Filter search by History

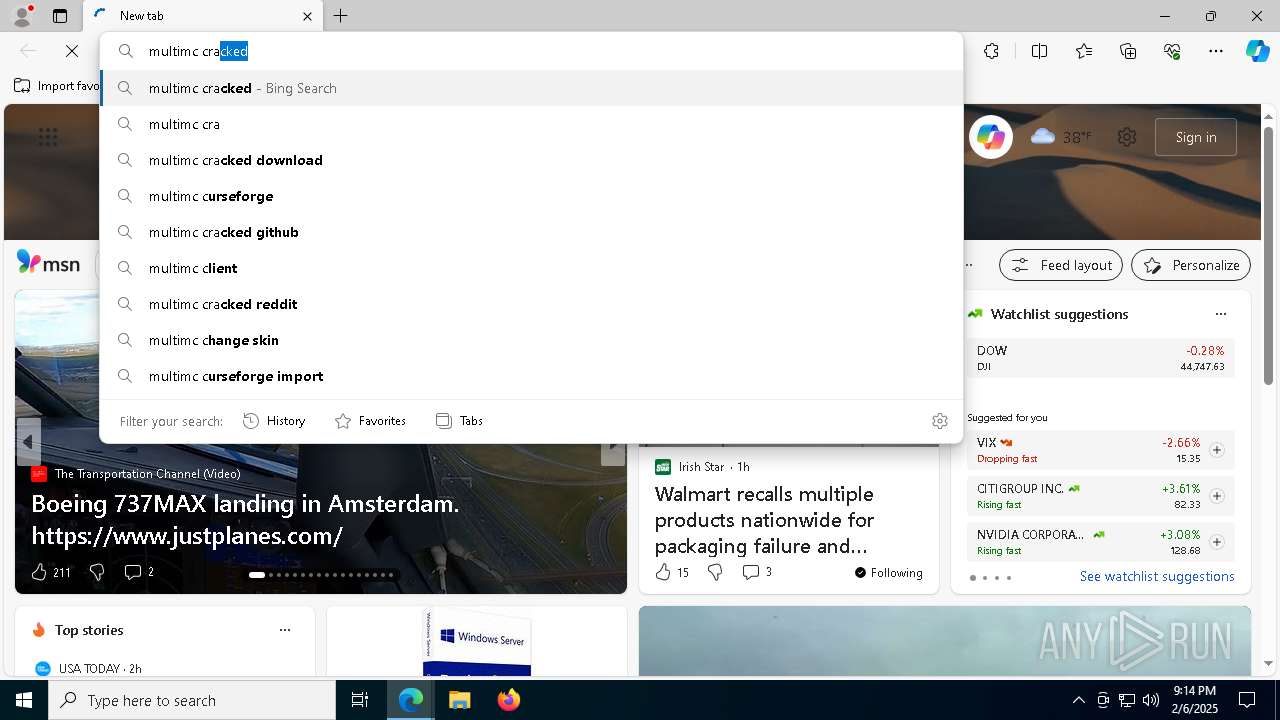[x=274, y=421]
